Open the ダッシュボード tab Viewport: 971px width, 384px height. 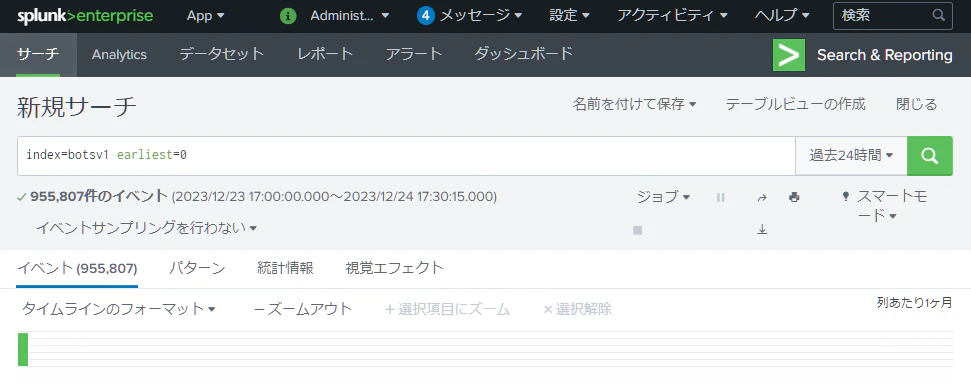pyautogui.click(x=524, y=55)
